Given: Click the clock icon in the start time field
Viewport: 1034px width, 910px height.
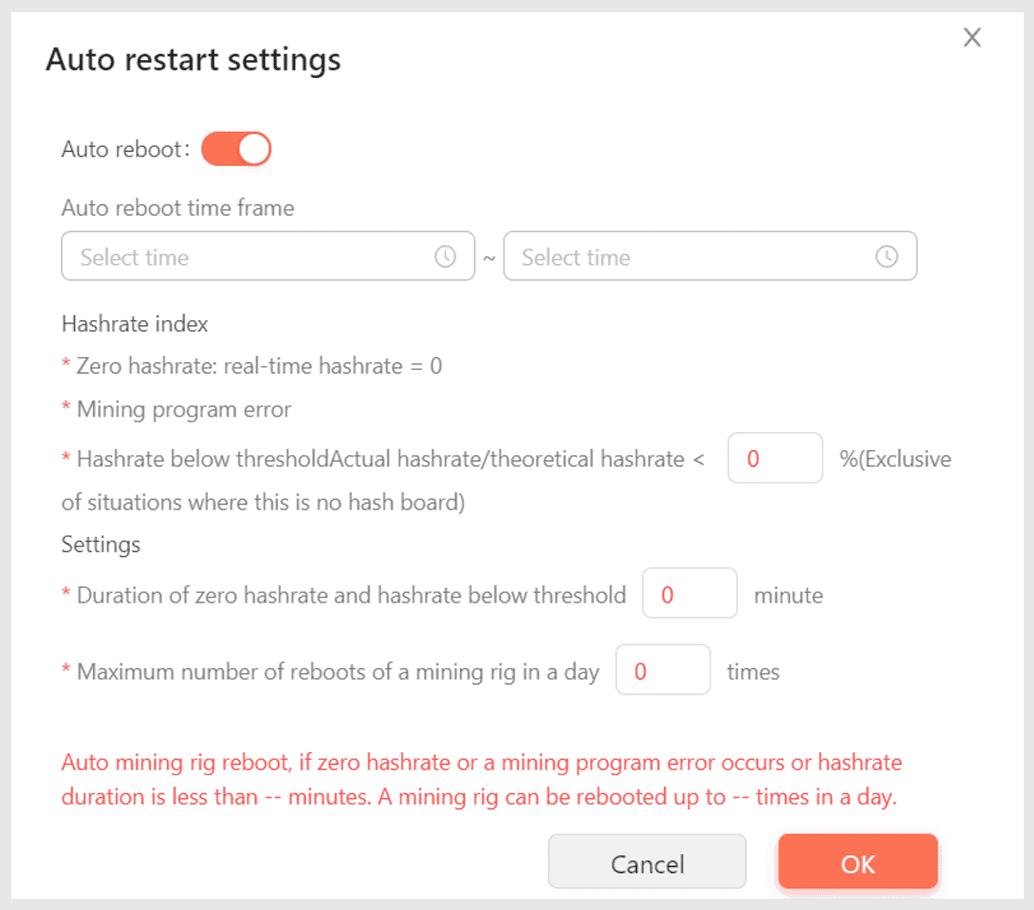Looking at the screenshot, I should [445, 257].
